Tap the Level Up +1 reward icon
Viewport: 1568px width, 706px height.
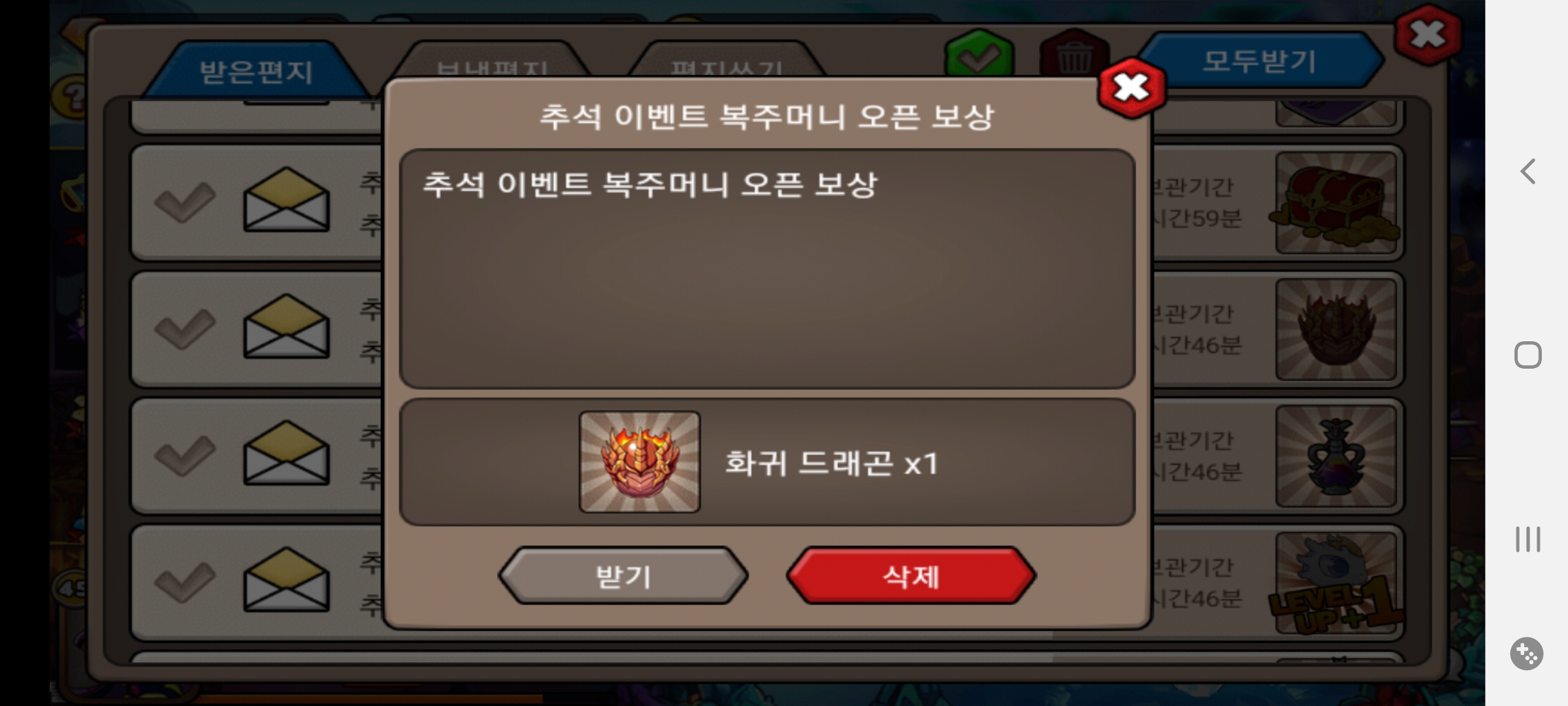(x=1336, y=583)
